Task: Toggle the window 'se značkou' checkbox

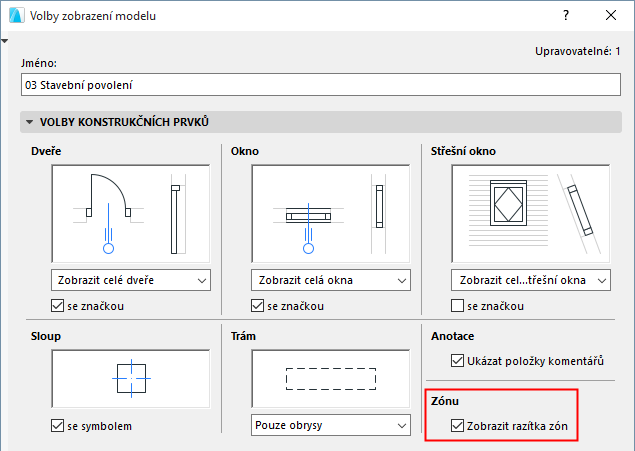Action: pyautogui.click(x=258, y=305)
